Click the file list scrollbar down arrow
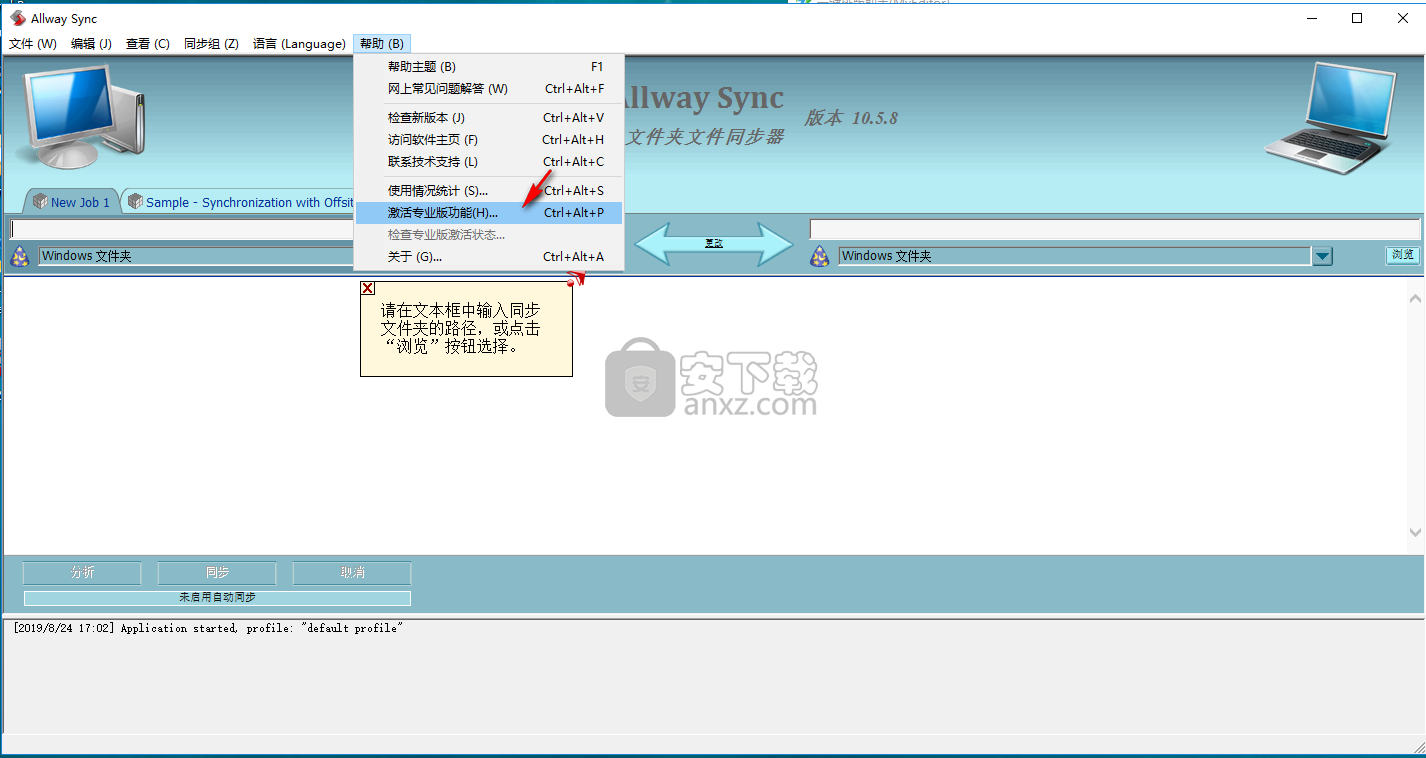The image size is (1426, 758). point(1415,532)
